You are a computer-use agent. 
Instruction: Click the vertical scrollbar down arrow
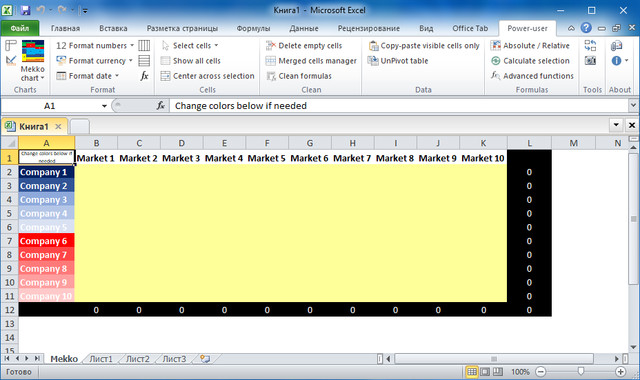coord(633,347)
